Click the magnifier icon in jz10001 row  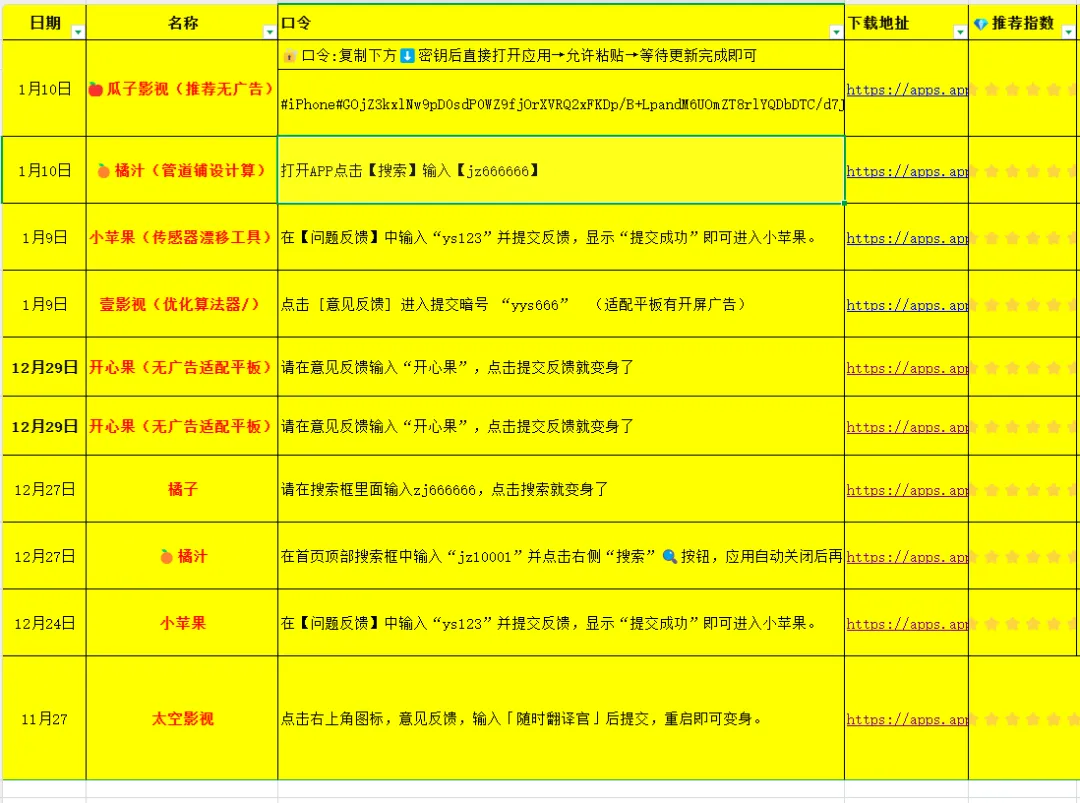pyautogui.click(x=669, y=556)
